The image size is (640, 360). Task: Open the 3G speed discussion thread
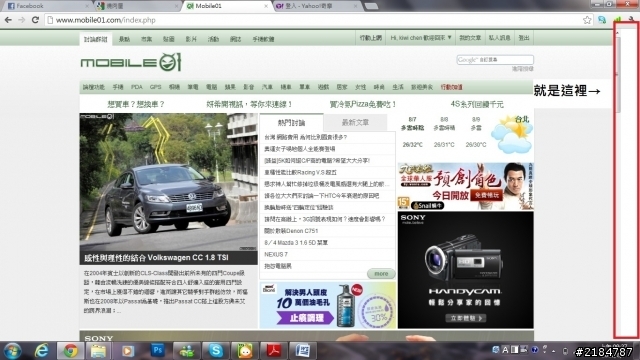pyautogui.click(x=324, y=219)
